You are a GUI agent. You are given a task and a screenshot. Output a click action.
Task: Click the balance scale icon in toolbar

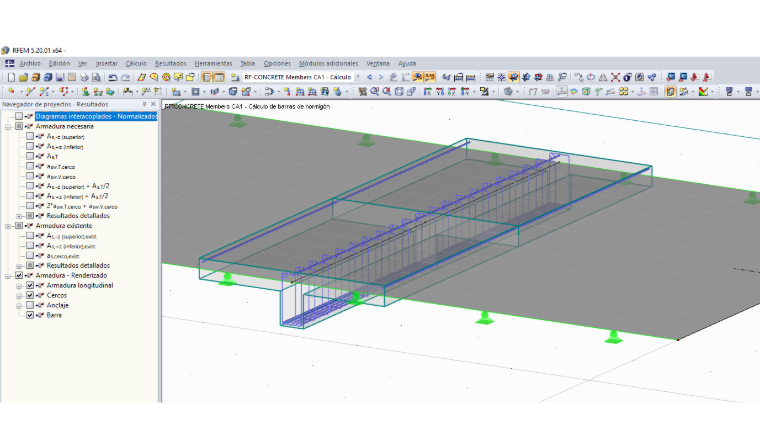pos(602,77)
